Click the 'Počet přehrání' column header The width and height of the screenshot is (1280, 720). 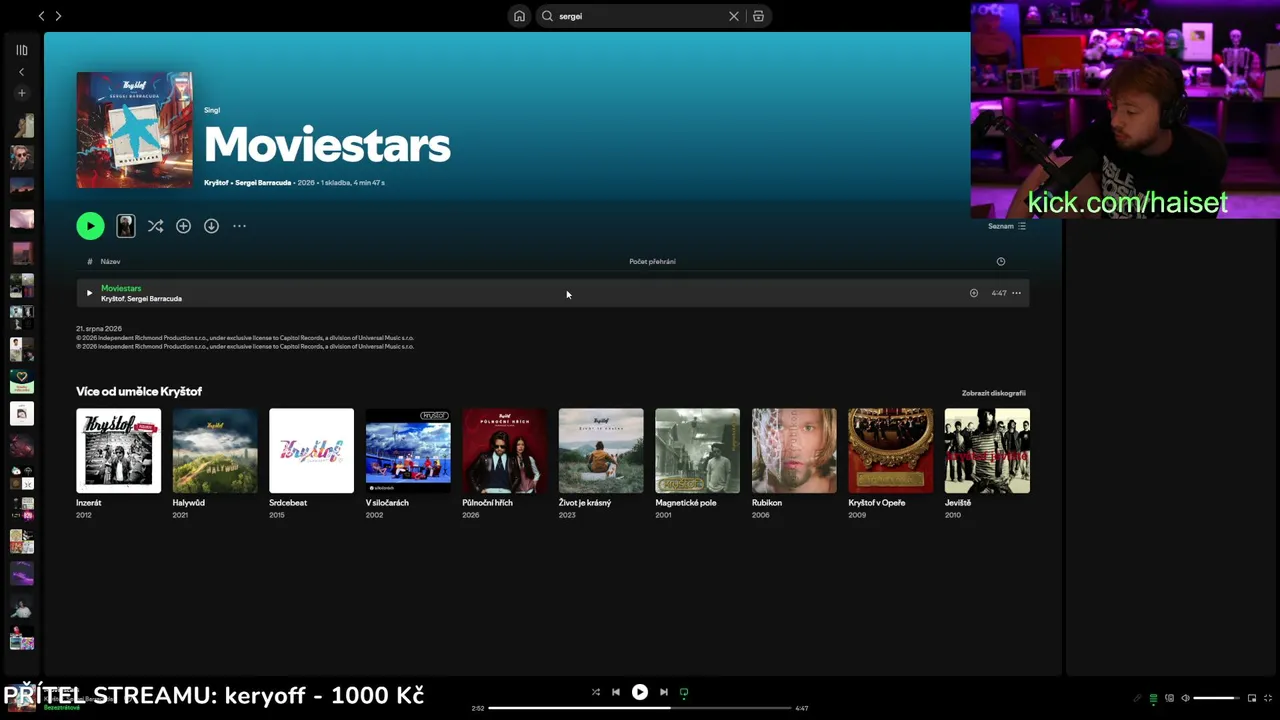point(652,262)
